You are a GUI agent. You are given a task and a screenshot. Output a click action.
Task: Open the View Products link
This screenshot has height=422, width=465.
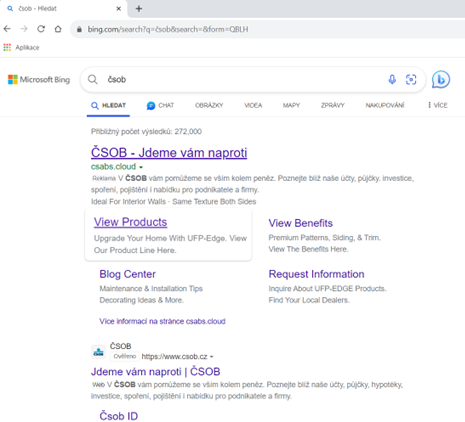(x=130, y=222)
